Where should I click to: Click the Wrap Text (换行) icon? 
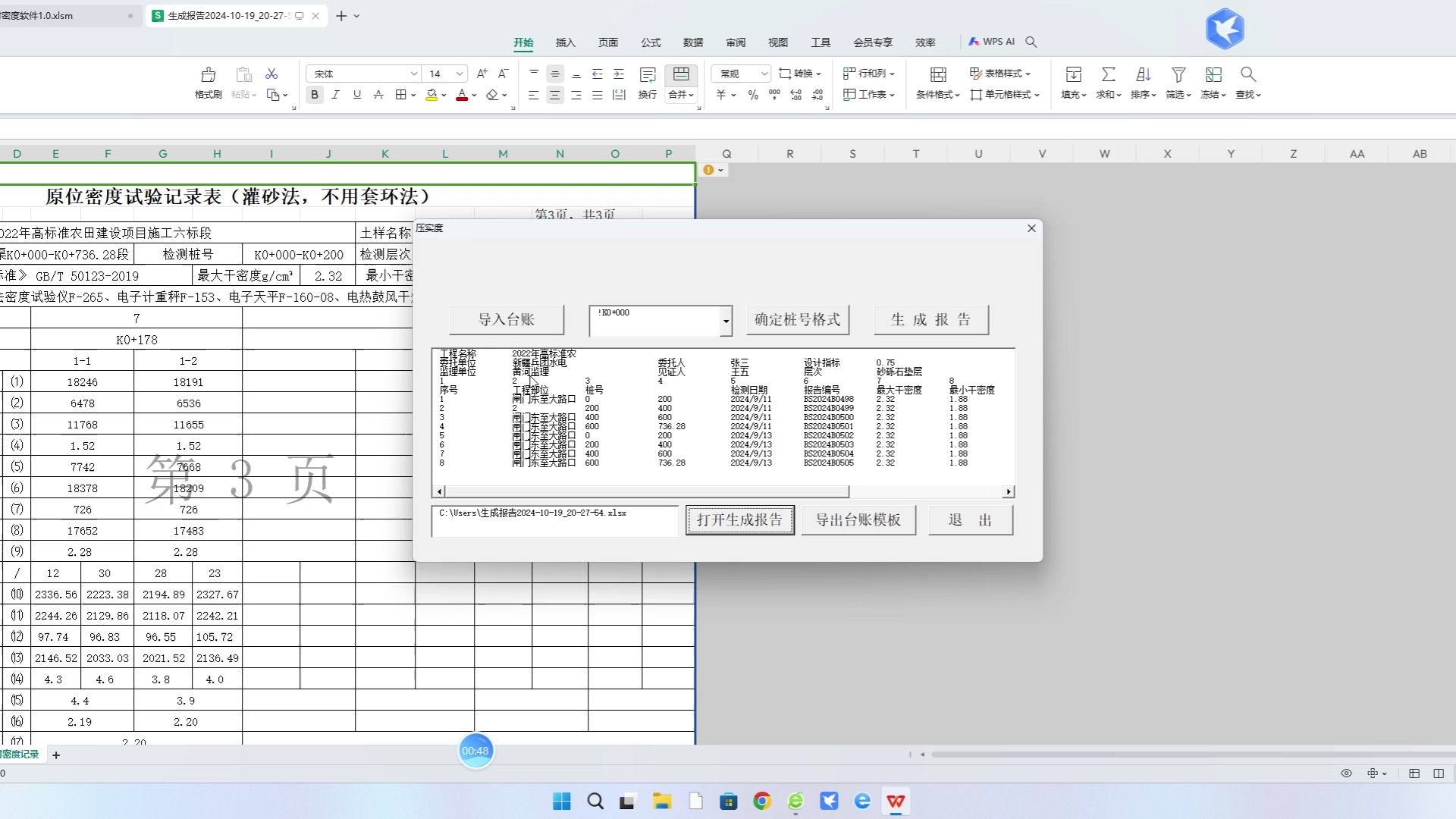click(648, 75)
